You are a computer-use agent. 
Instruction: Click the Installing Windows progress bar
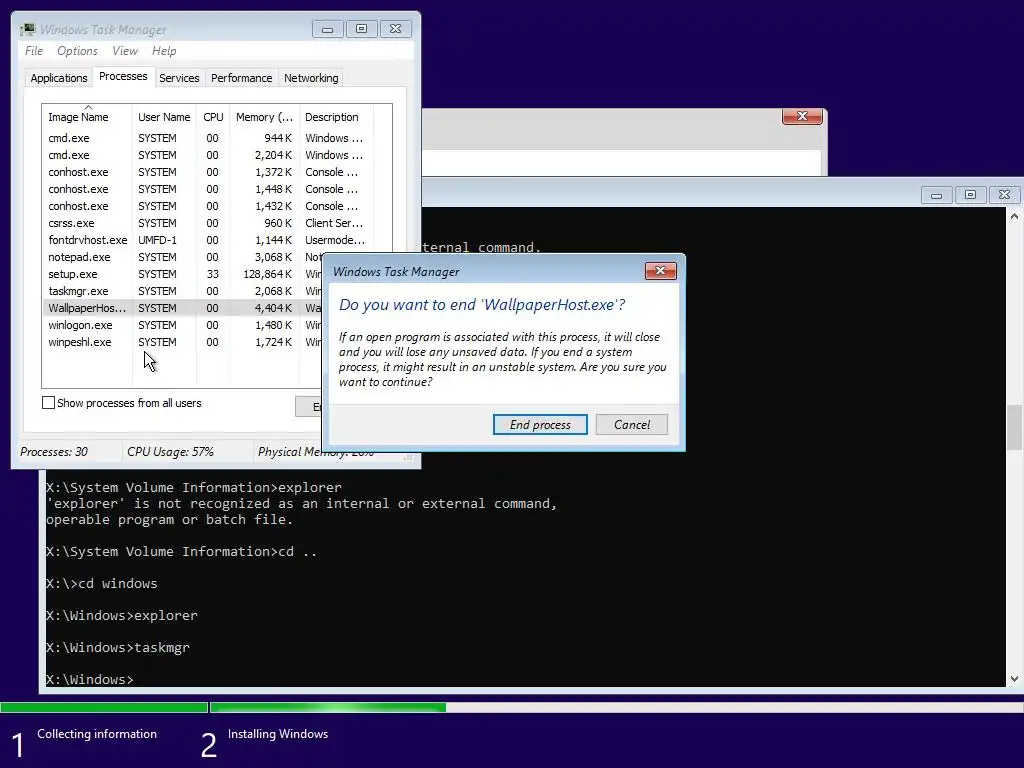pyautogui.click(x=616, y=707)
